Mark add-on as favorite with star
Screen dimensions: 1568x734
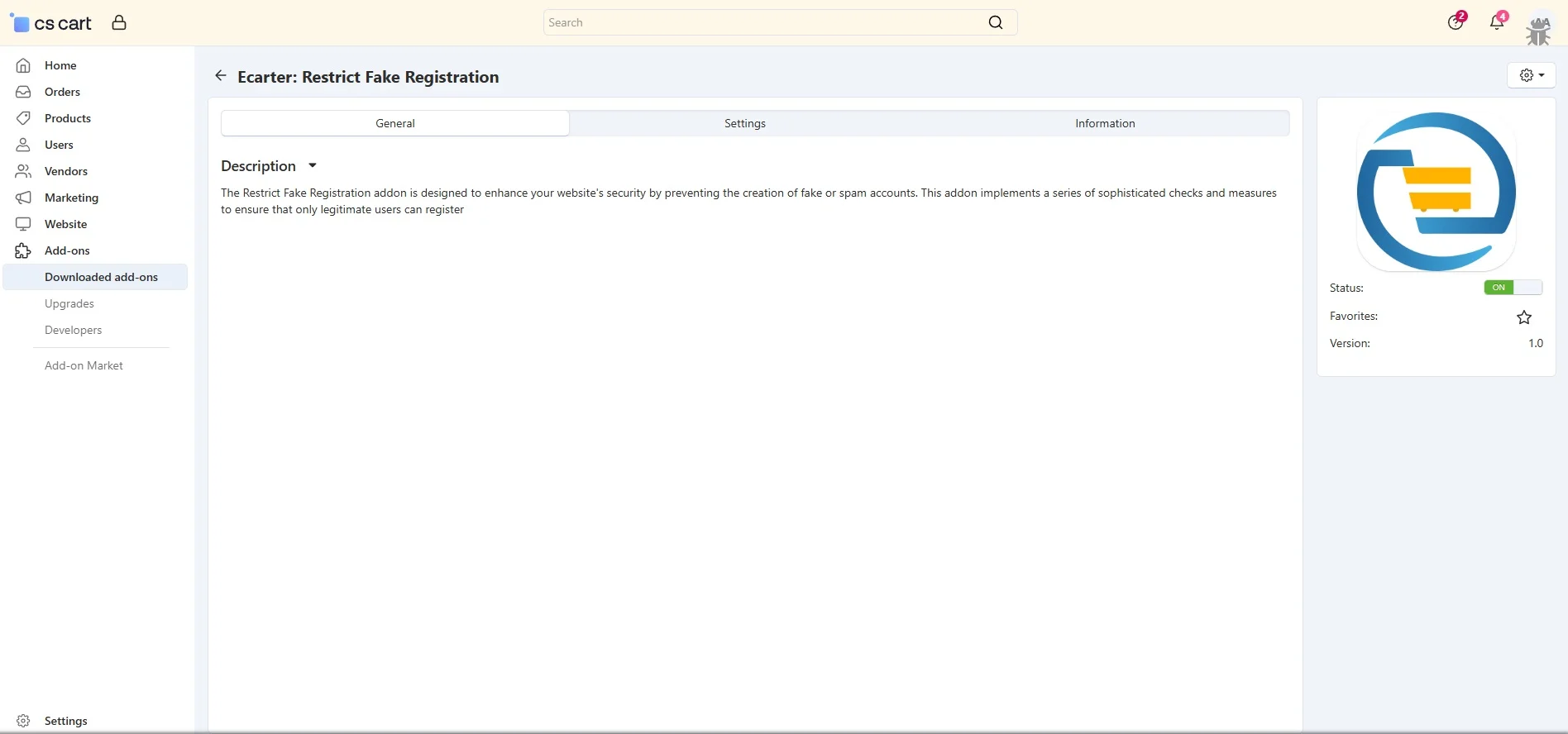(x=1524, y=317)
